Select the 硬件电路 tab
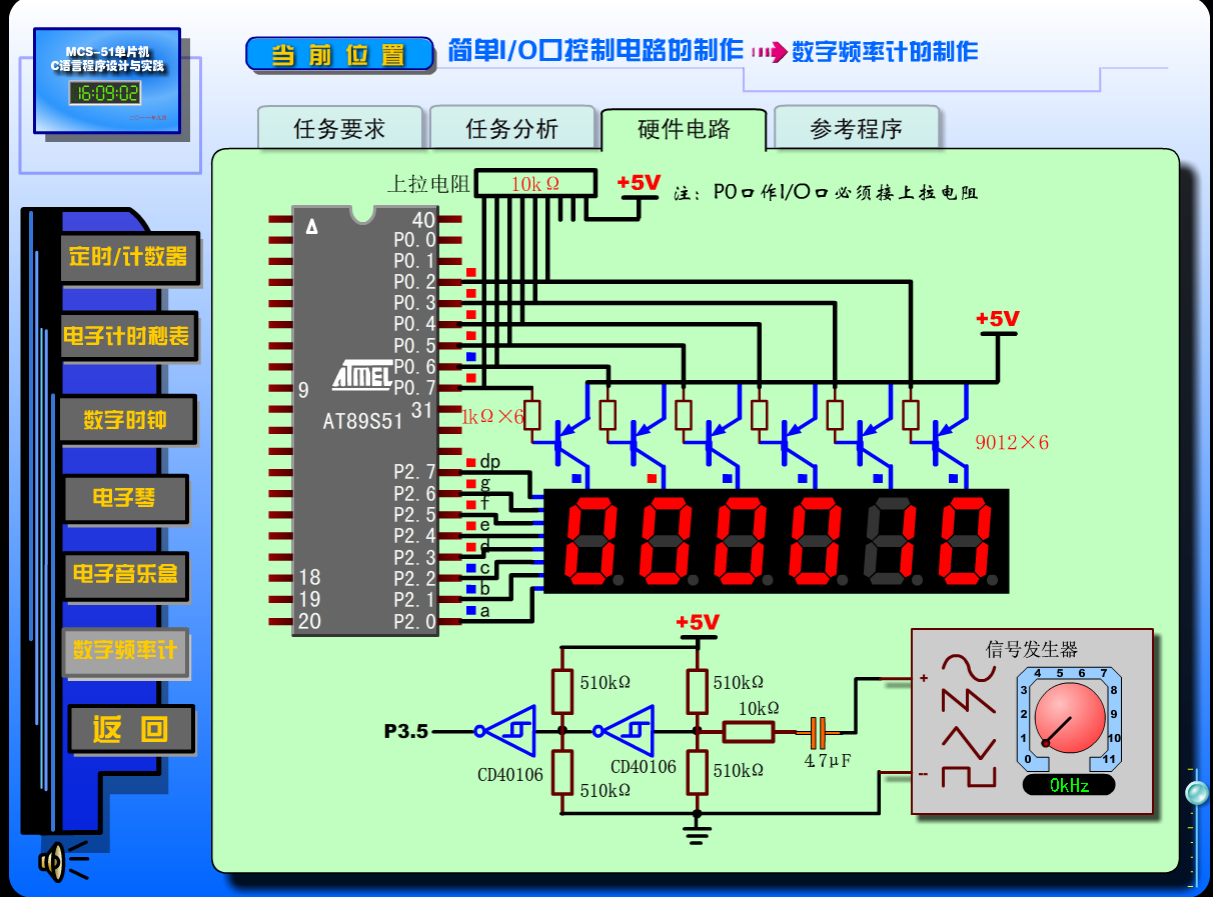Viewport: 1214px width, 897px height. [x=684, y=129]
